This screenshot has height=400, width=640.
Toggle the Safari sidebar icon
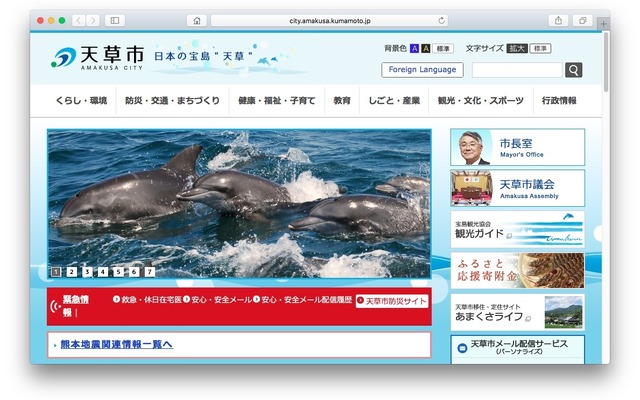tap(115, 20)
